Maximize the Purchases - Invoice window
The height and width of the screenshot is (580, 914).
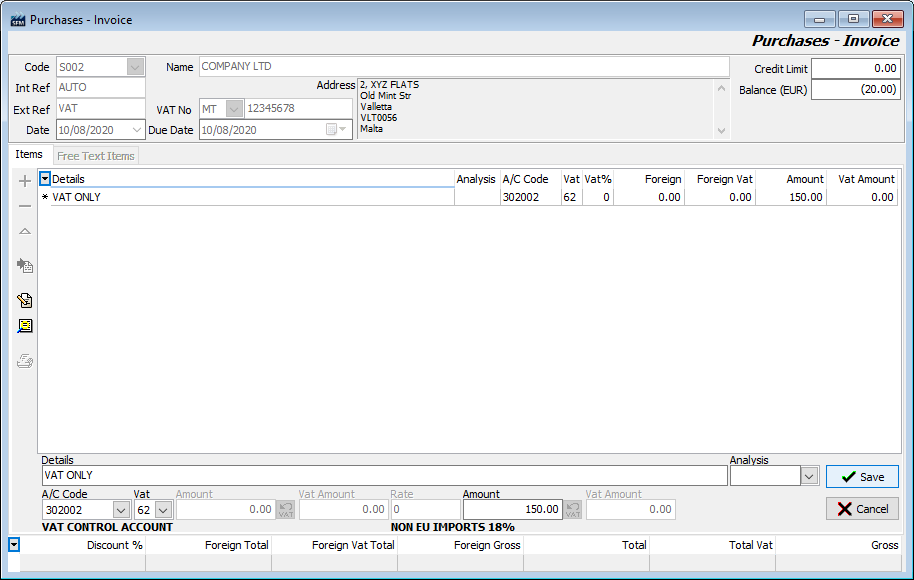point(853,19)
